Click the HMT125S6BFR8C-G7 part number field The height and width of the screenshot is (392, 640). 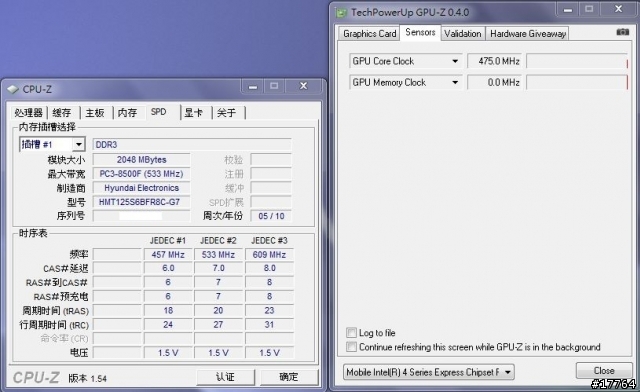(141, 202)
